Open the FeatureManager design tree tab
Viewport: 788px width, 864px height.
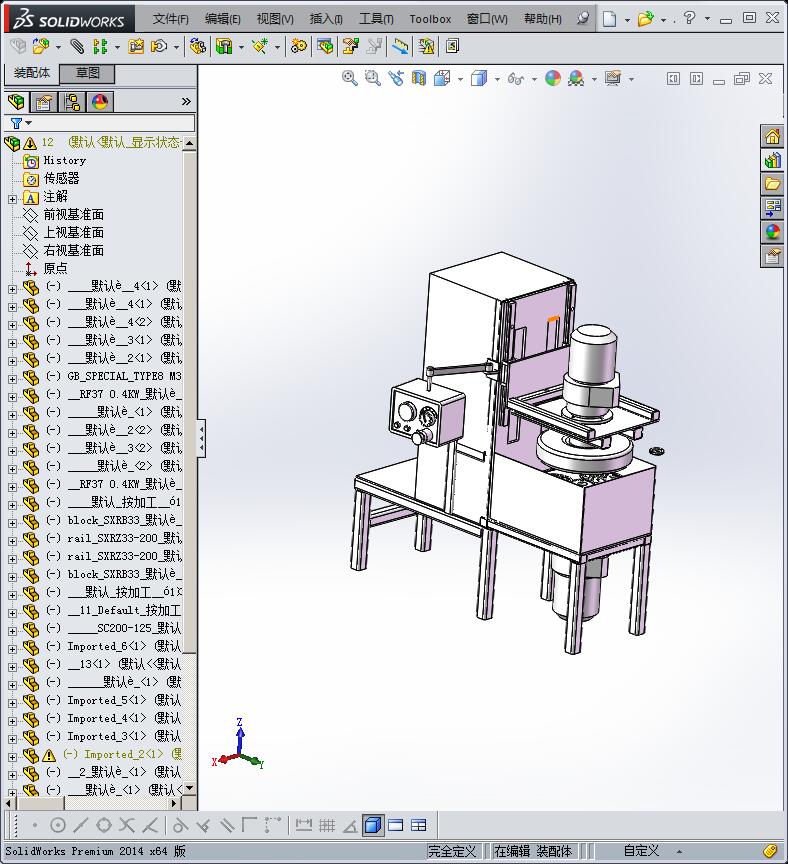(x=16, y=102)
